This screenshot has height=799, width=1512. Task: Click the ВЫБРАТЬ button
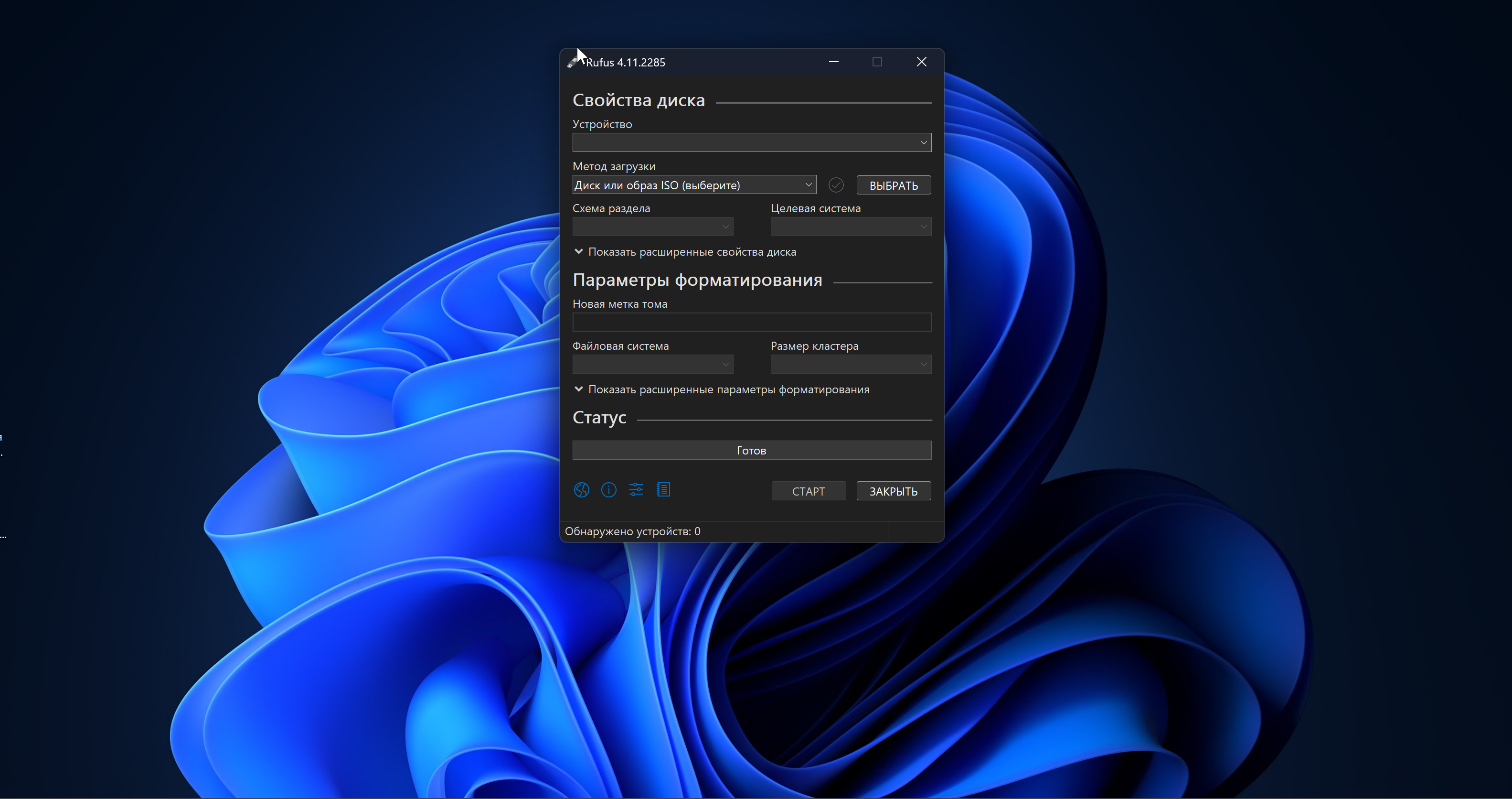pos(894,185)
